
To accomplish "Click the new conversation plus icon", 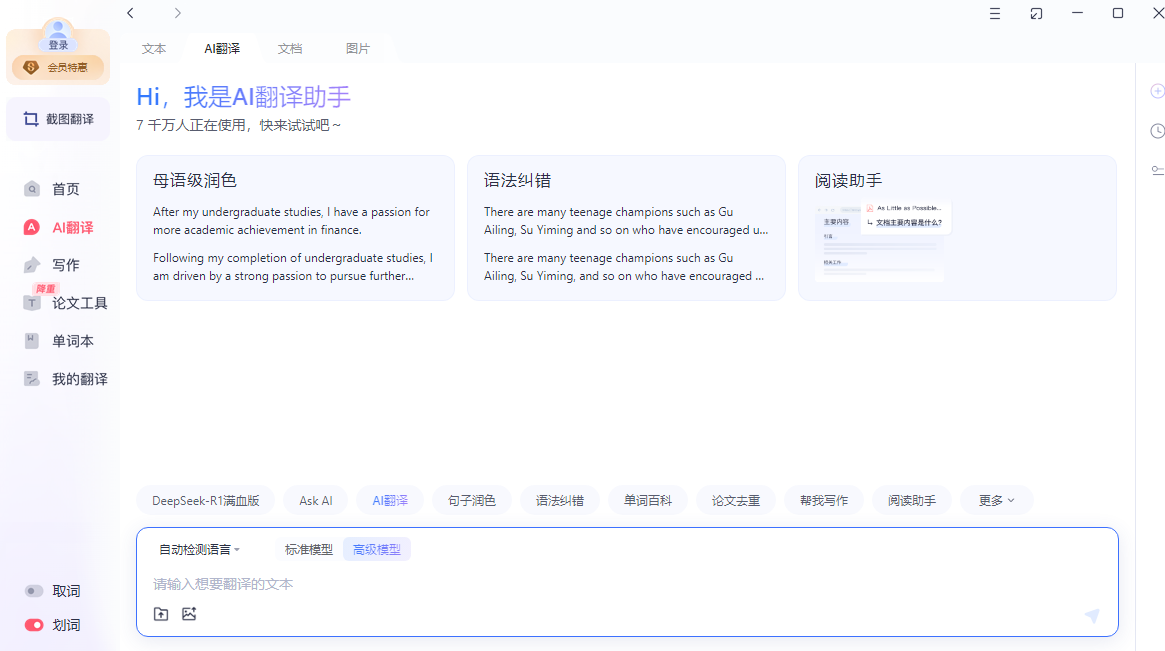I will (x=1157, y=92).
